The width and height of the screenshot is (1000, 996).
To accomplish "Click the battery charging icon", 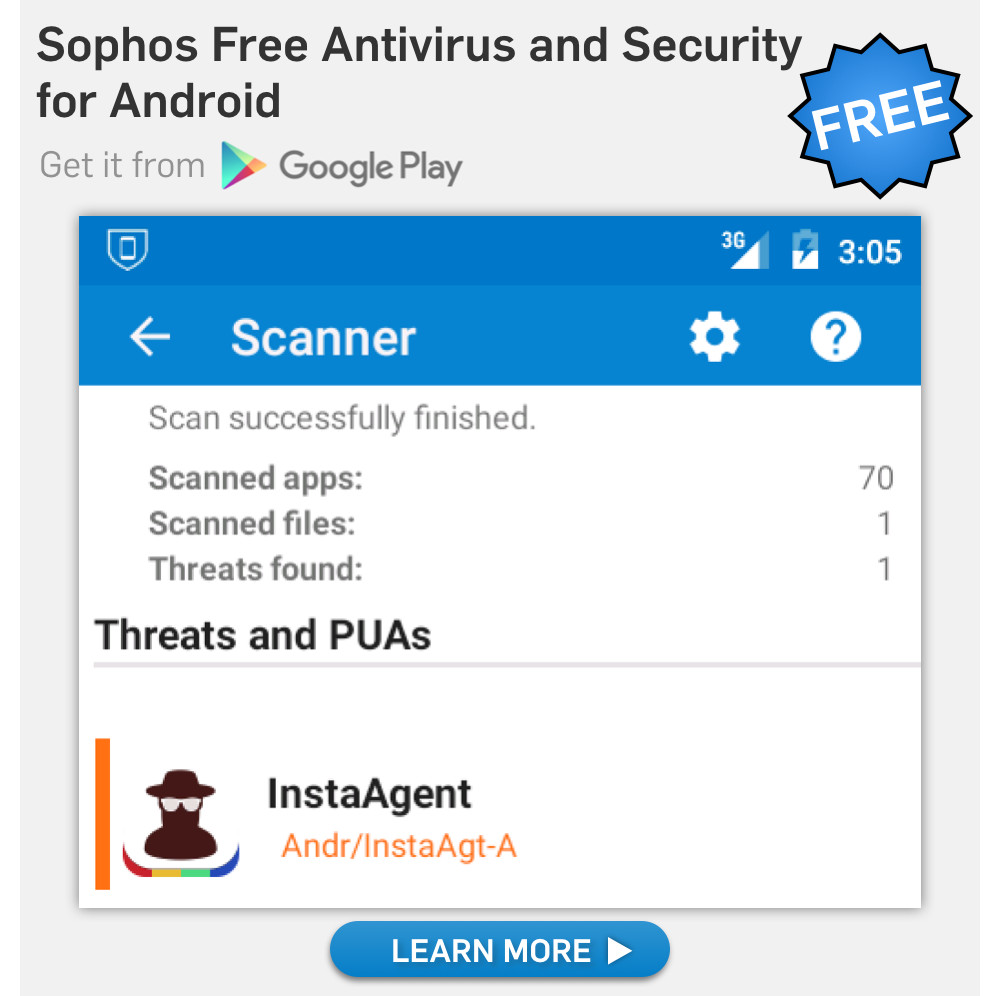I will coord(805,249).
